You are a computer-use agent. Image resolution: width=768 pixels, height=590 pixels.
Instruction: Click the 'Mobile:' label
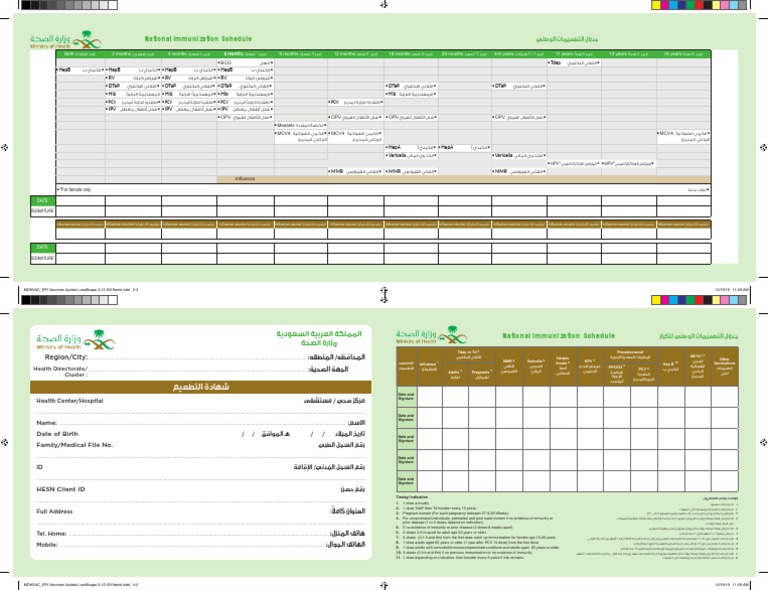pos(47,544)
